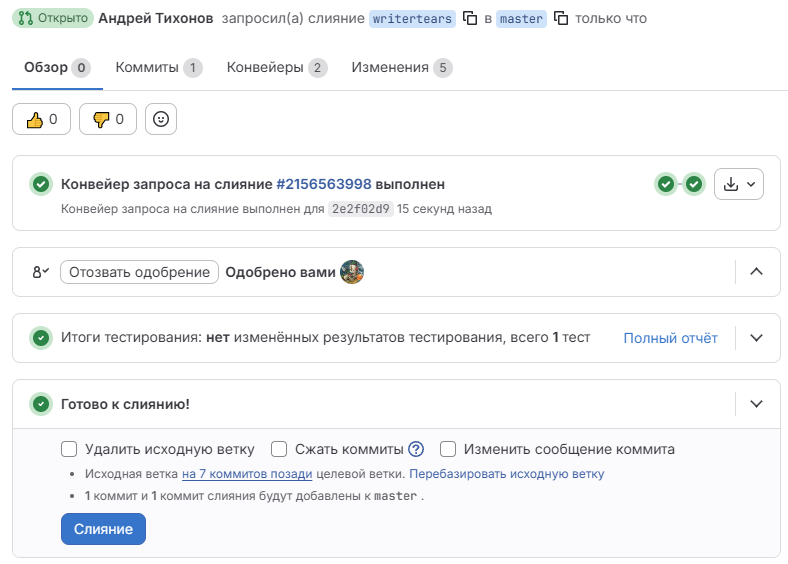Open first pipeline stage status icon
This screenshot has height=564, width=788.
(666, 184)
